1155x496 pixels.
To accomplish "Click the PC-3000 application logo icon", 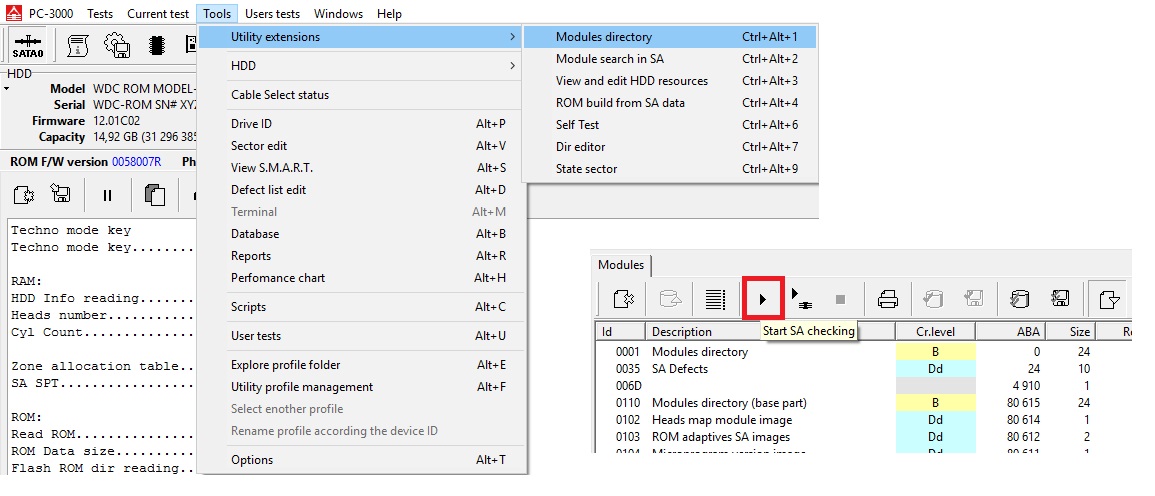I will pyautogui.click(x=13, y=13).
